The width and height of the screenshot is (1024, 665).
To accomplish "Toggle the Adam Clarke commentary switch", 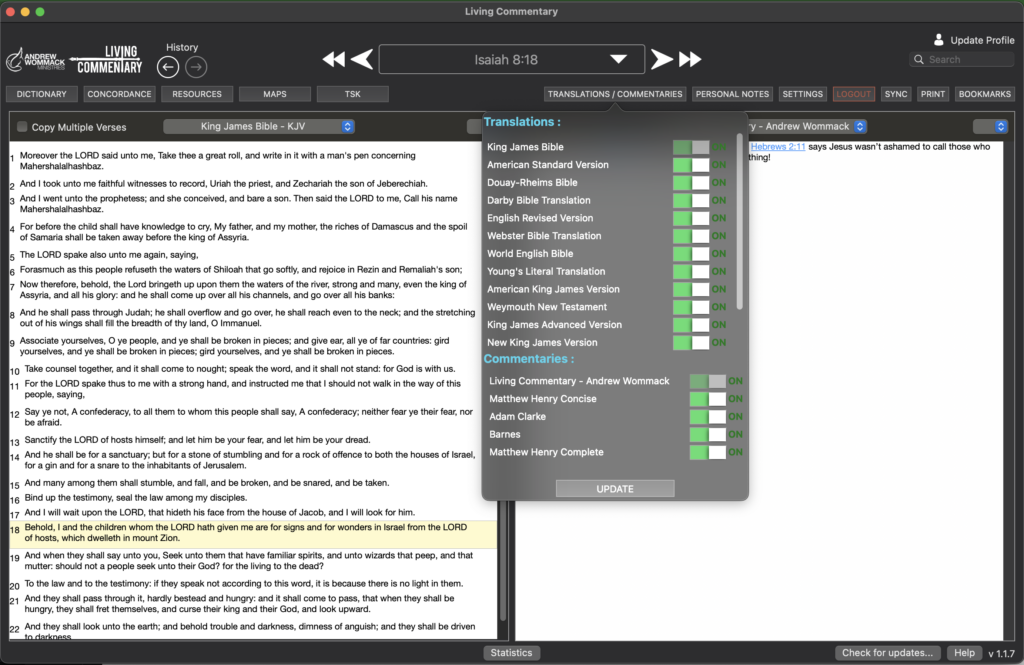I will pos(707,417).
